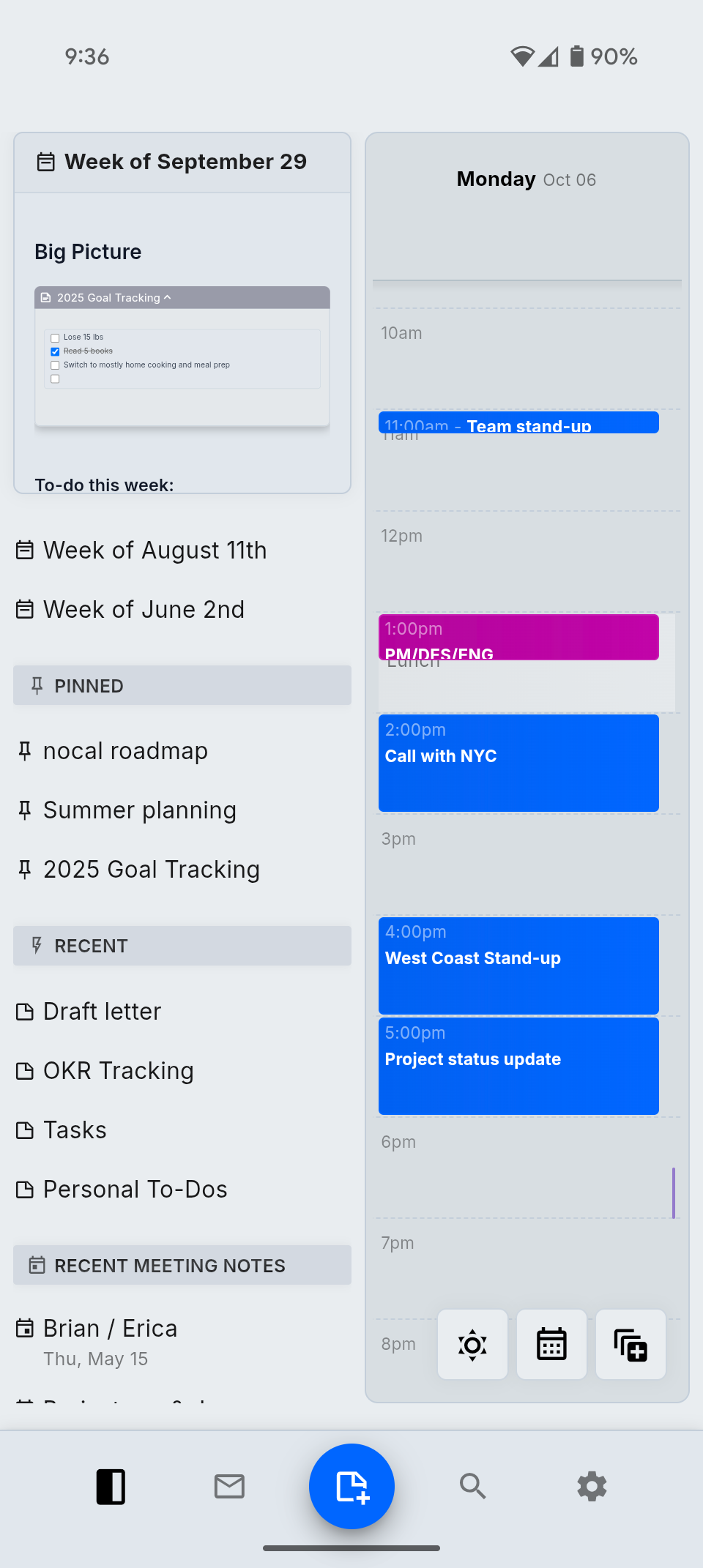Open the calendar month grid button
This screenshot has height=1568, width=703.
click(551, 1345)
